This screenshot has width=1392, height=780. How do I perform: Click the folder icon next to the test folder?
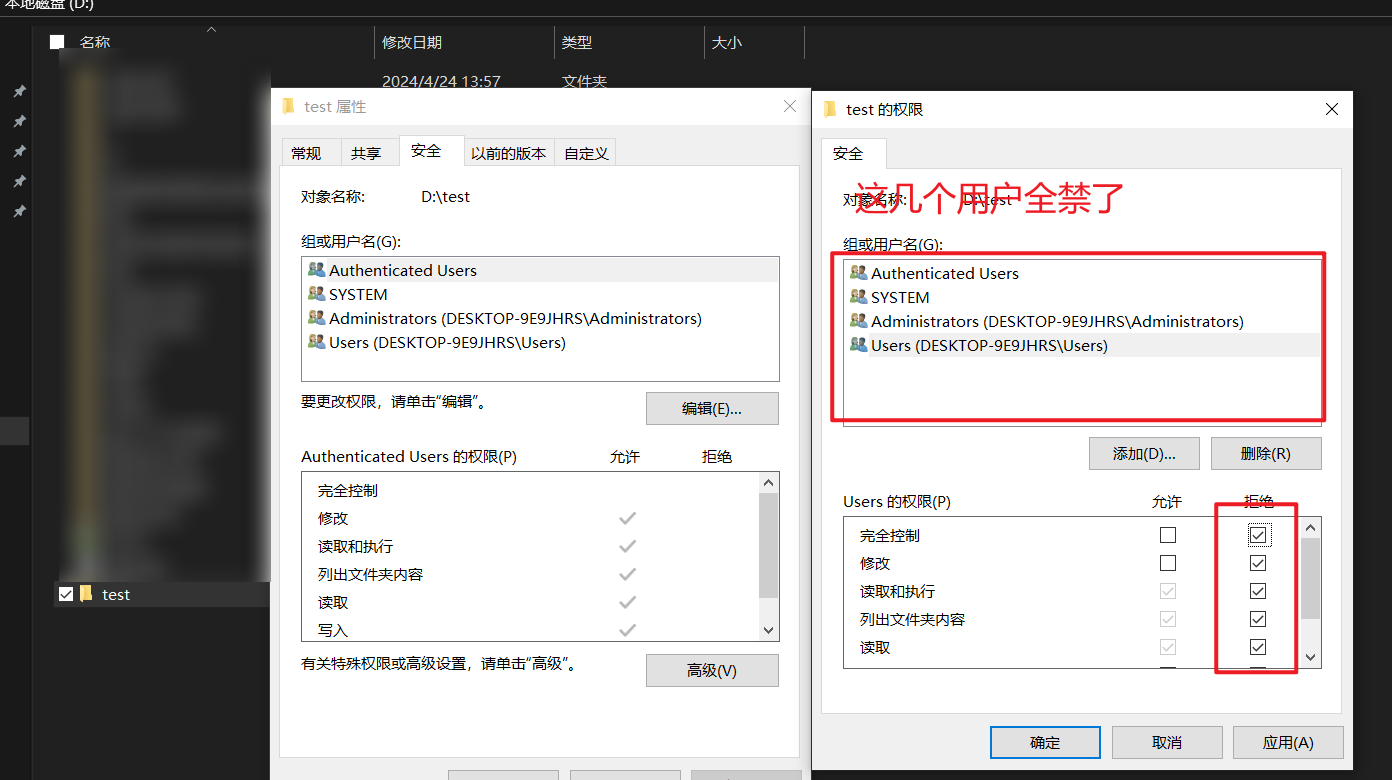86,594
